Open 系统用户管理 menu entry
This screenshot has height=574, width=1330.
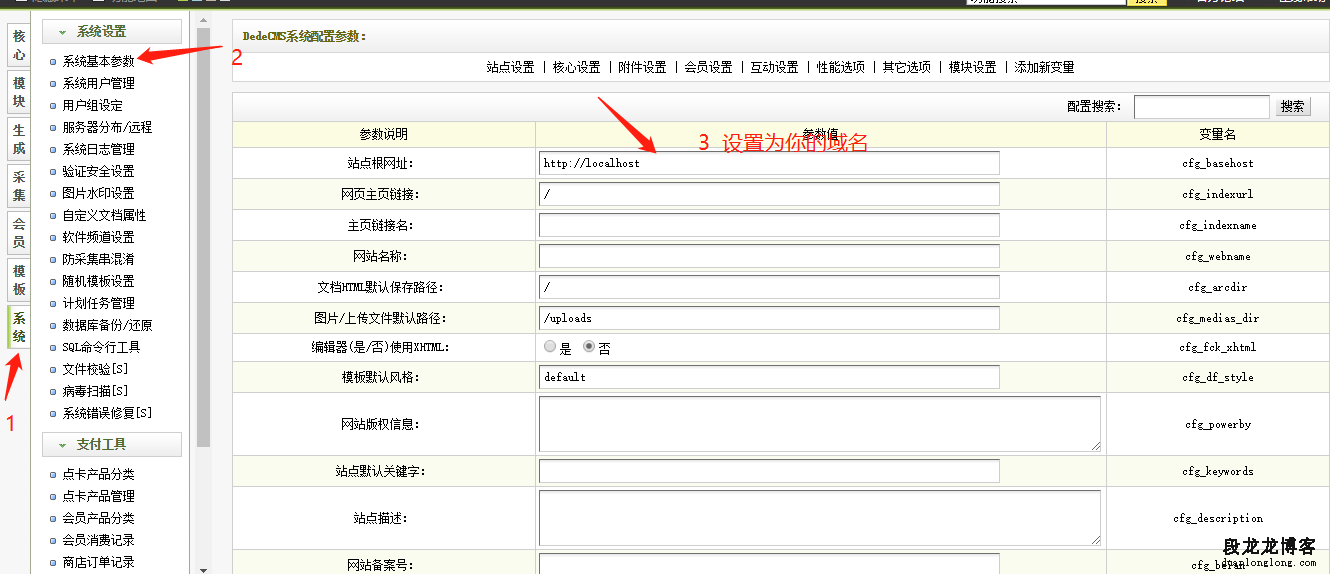click(x=98, y=83)
